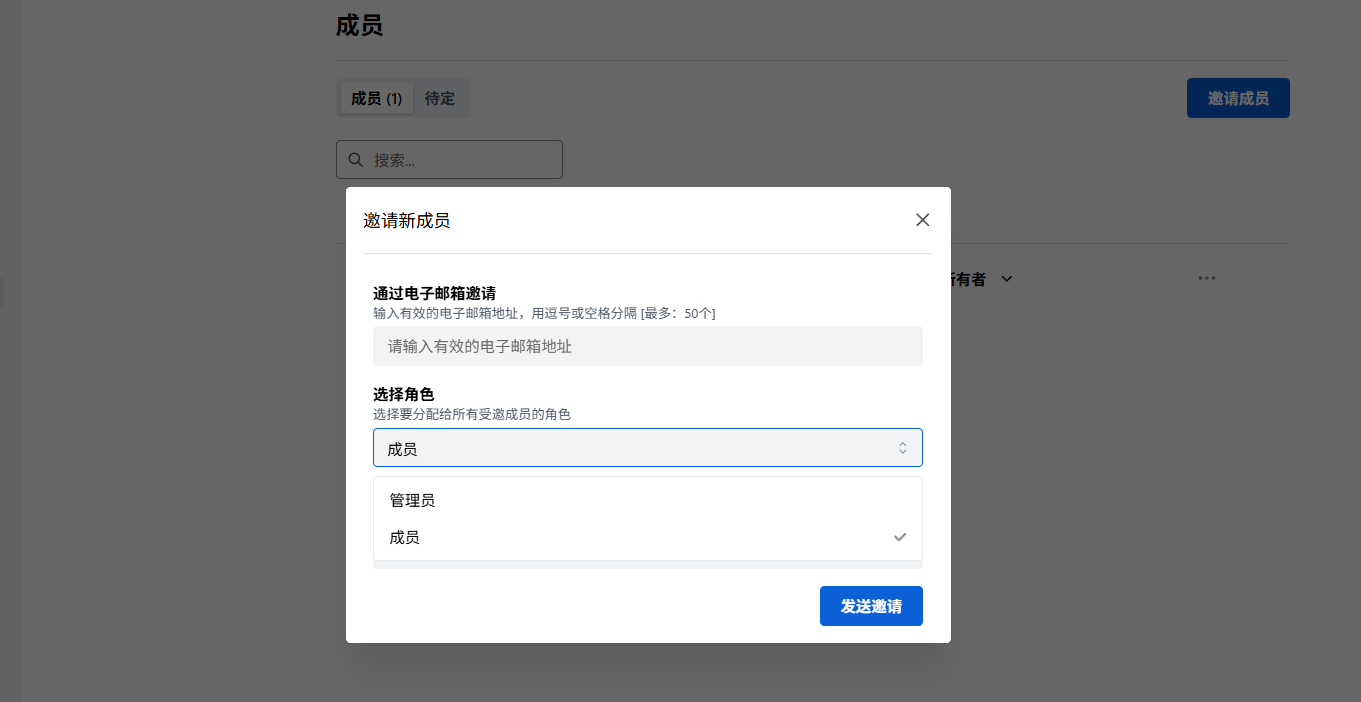Click the search magnifier icon
Screen dimensions: 1361x702
pyautogui.click(x=355, y=160)
